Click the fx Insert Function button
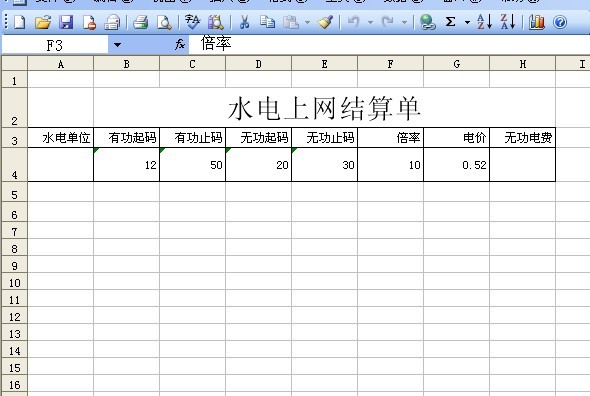Viewport: 590px width, 396px height. click(x=180, y=45)
